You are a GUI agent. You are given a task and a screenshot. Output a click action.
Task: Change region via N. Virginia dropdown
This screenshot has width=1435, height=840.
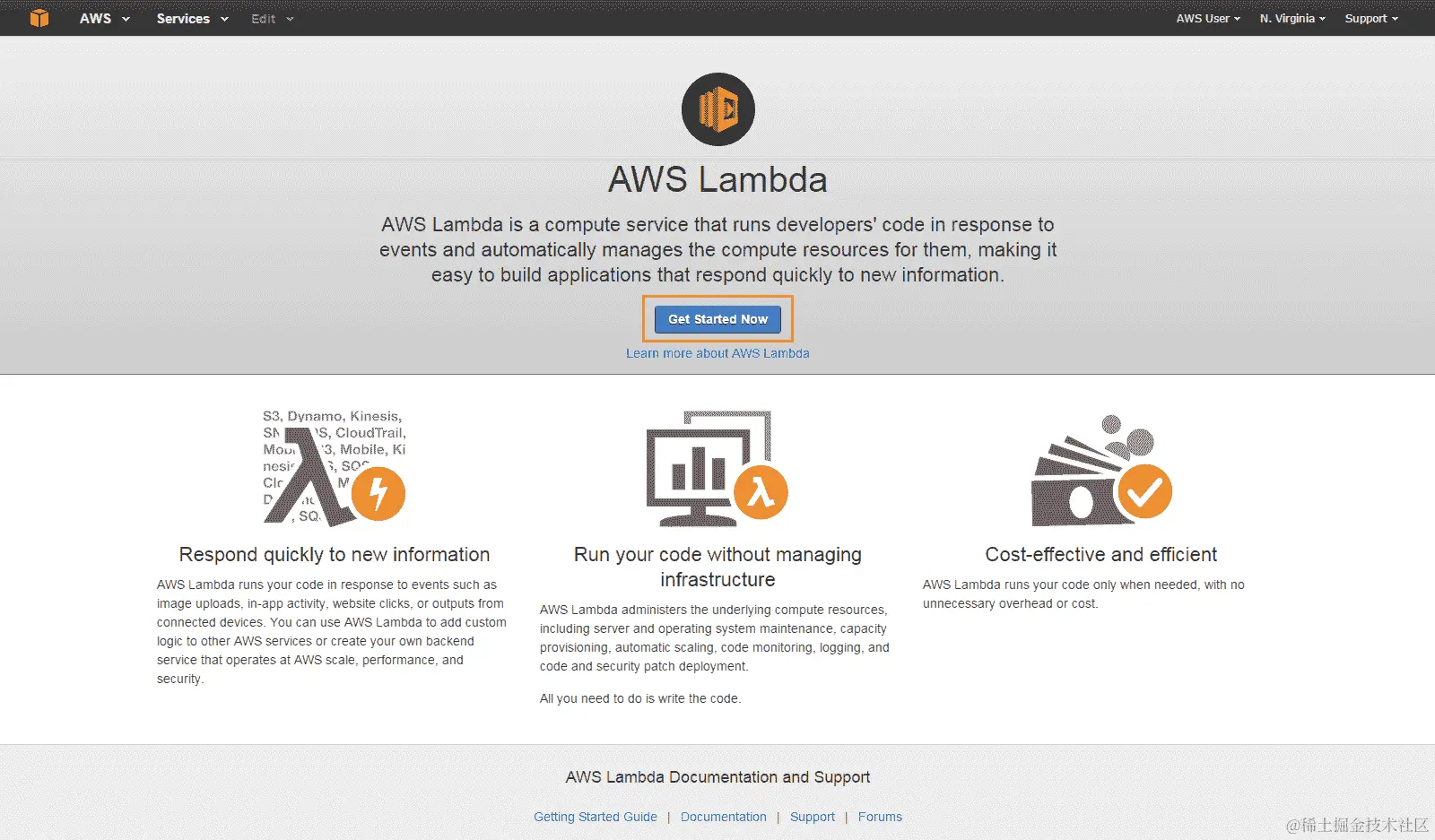tap(1292, 18)
